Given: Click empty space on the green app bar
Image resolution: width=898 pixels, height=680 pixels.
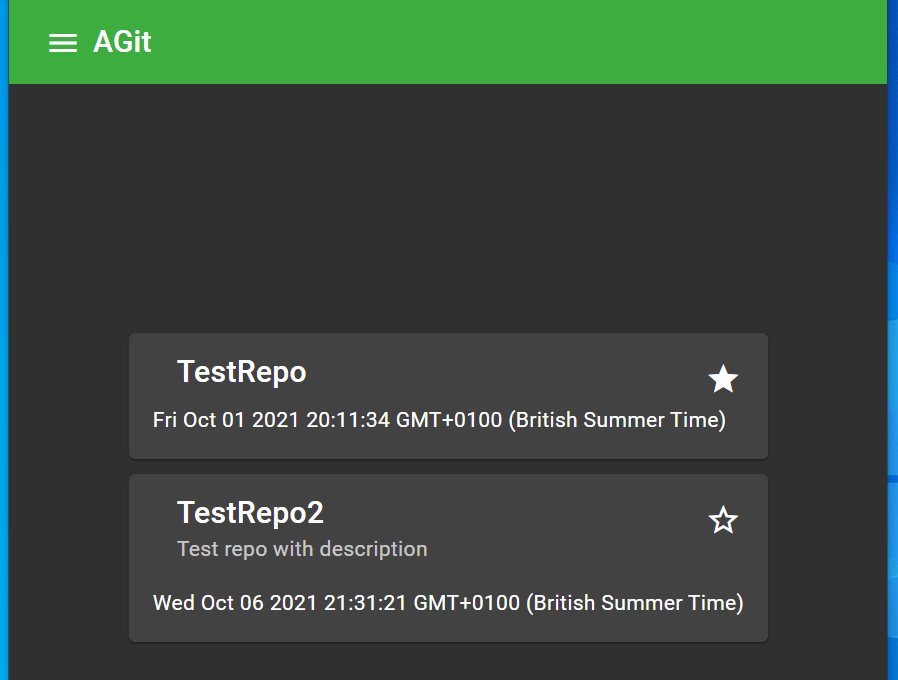Looking at the screenshot, I should [x=500, y=42].
